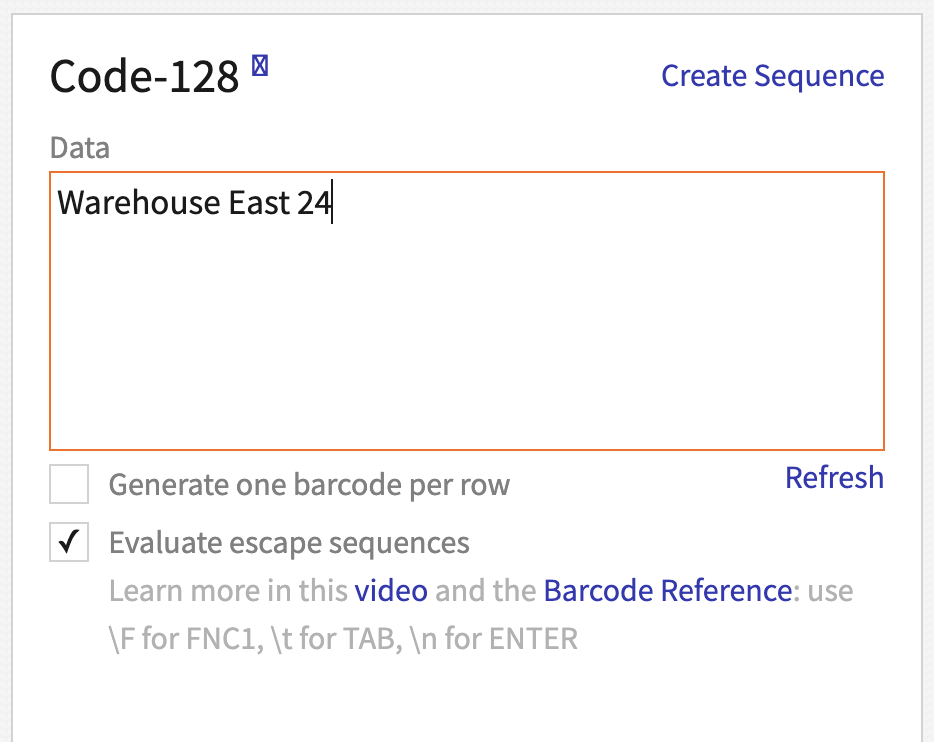The image size is (934, 742).
Task: Click the 'Generate one barcode per row' label
Action: point(309,486)
